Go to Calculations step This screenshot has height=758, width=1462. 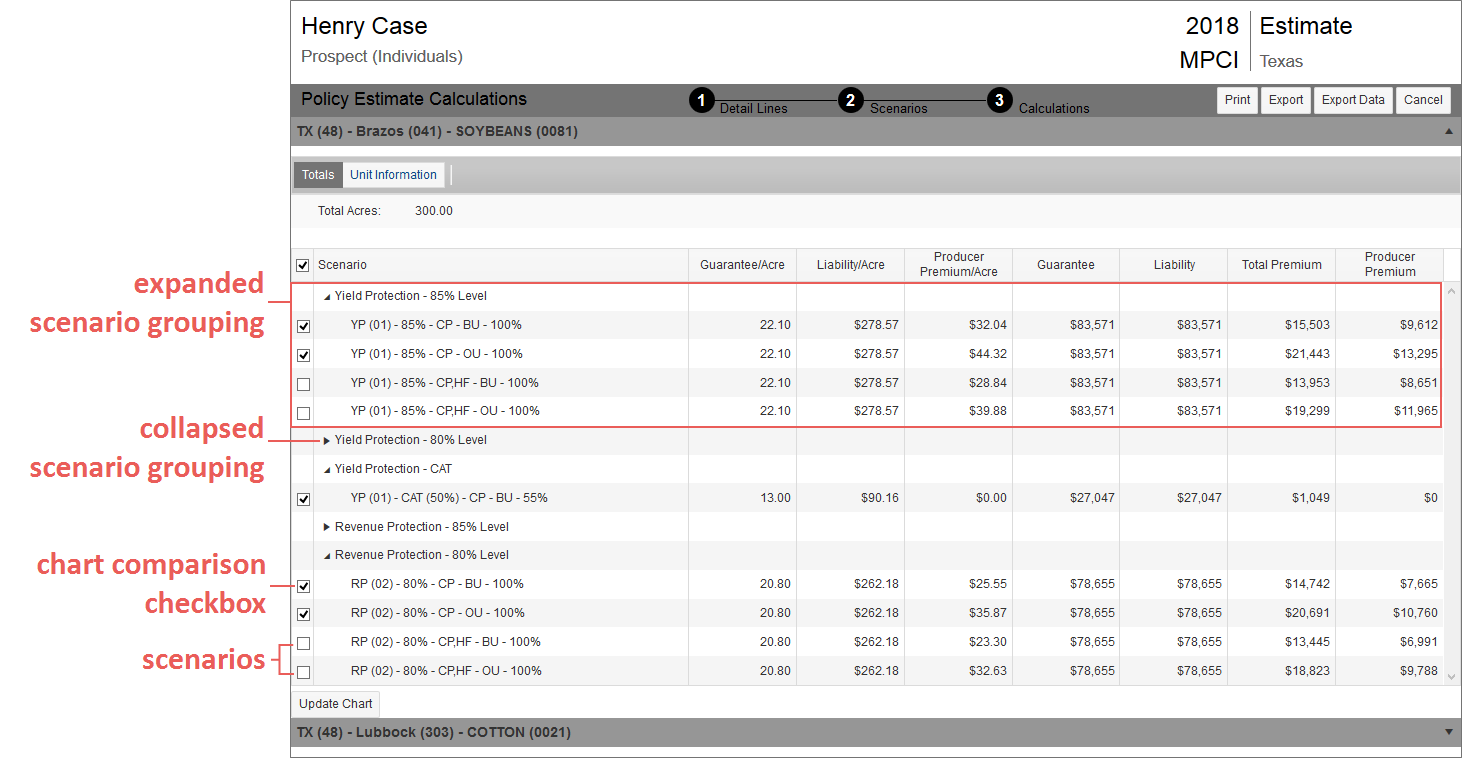(x=1054, y=108)
